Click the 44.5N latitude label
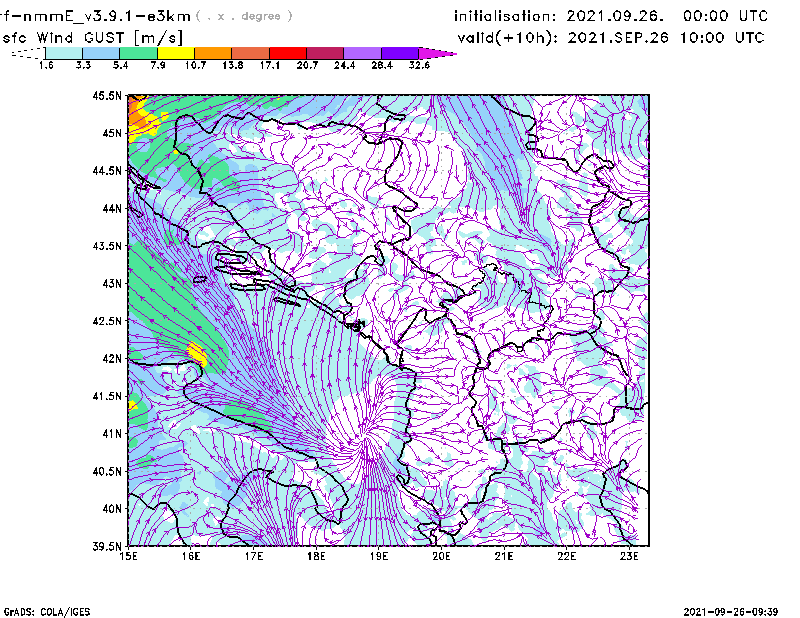The width and height of the screenshot is (800, 618). [x=107, y=170]
